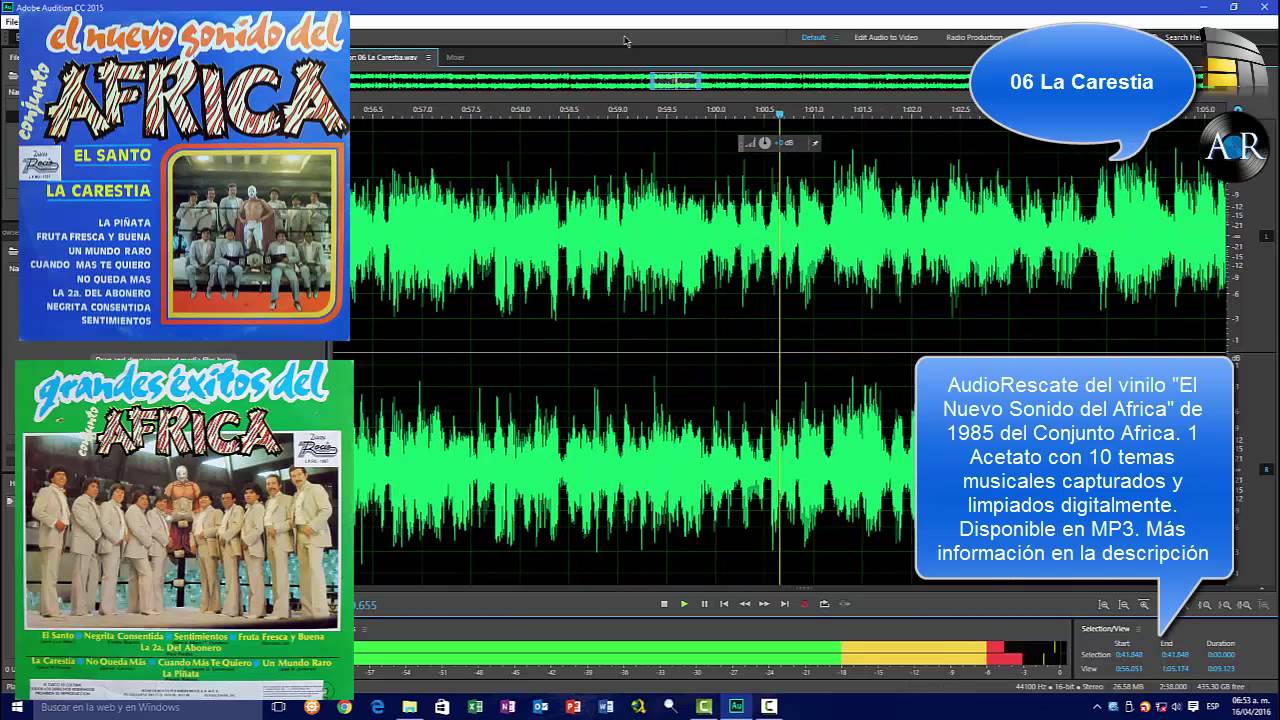Click the zoom to selection icon
The image size is (1280, 720).
click(1245, 605)
